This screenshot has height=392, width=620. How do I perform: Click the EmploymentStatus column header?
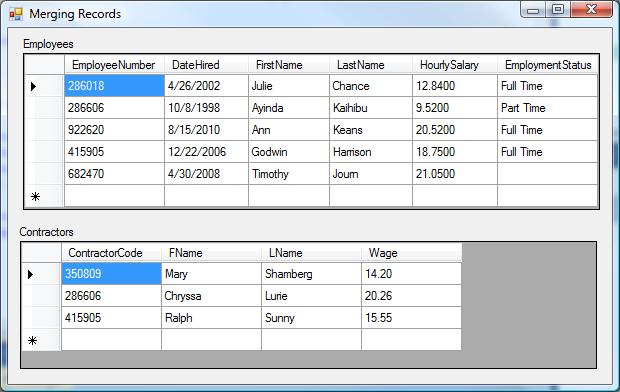click(x=548, y=64)
